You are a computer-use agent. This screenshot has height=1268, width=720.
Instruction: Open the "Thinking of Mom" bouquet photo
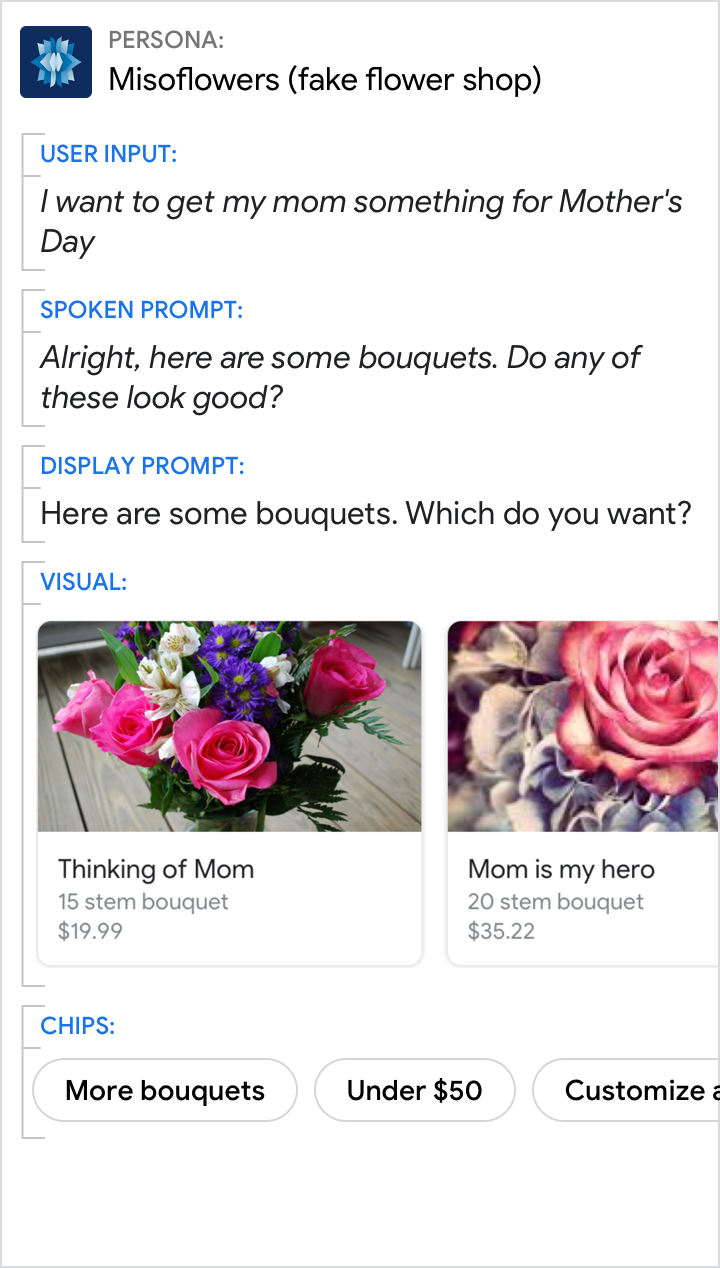(x=229, y=726)
